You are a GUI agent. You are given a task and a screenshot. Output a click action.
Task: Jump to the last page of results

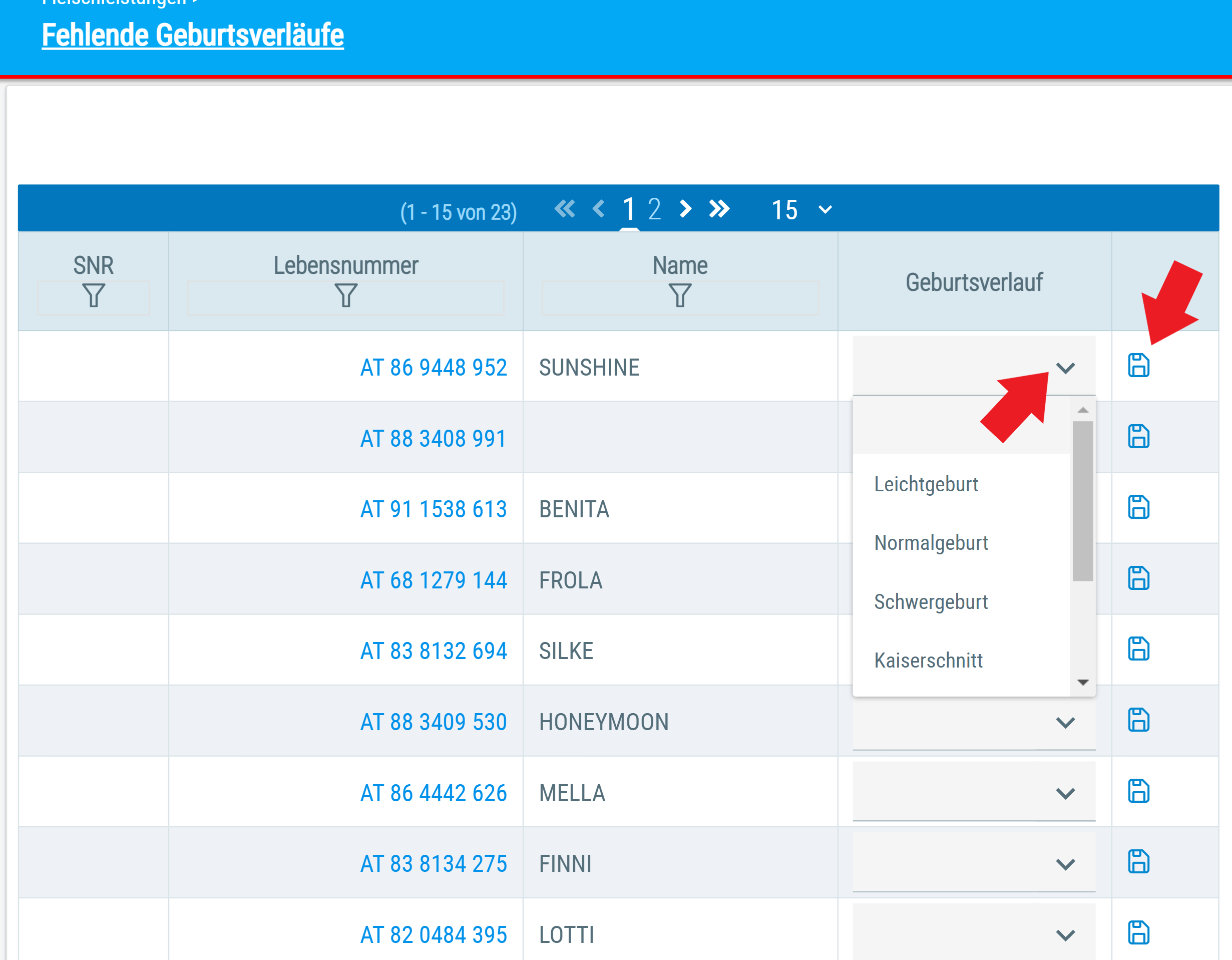click(719, 209)
